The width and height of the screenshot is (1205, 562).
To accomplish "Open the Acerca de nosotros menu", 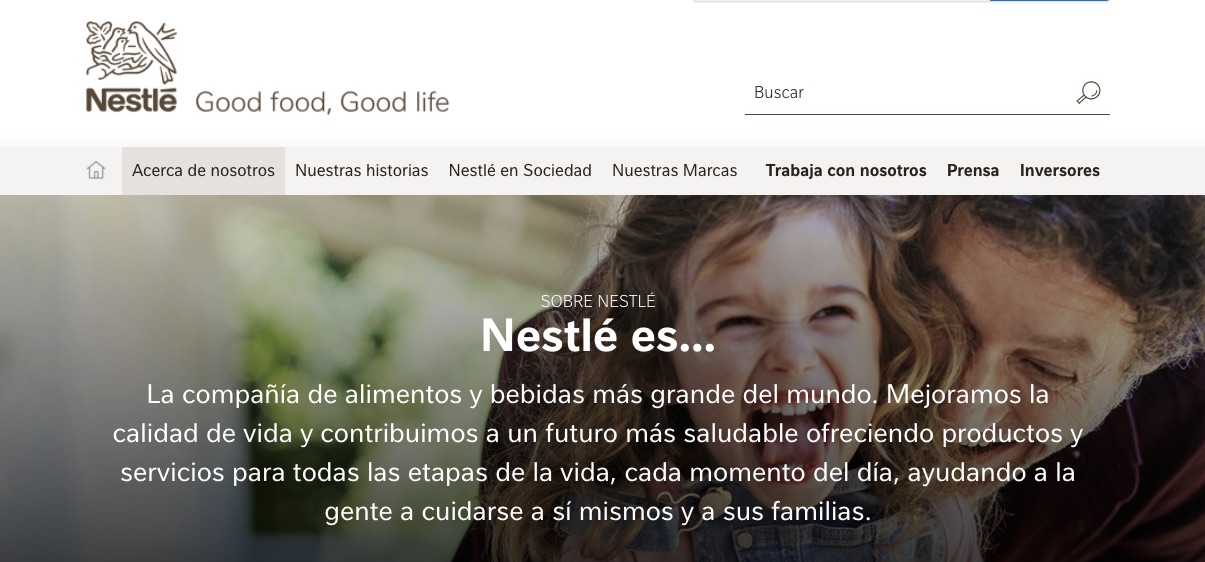I will pyautogui.click(x=203, y=171).
